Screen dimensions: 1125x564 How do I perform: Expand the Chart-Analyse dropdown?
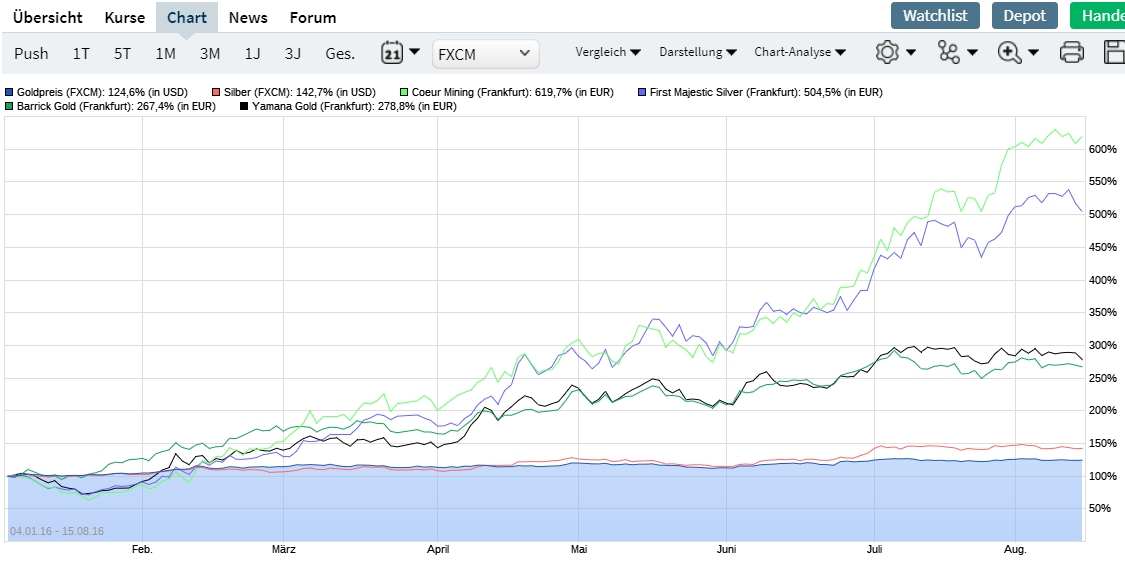coord(800,53)
